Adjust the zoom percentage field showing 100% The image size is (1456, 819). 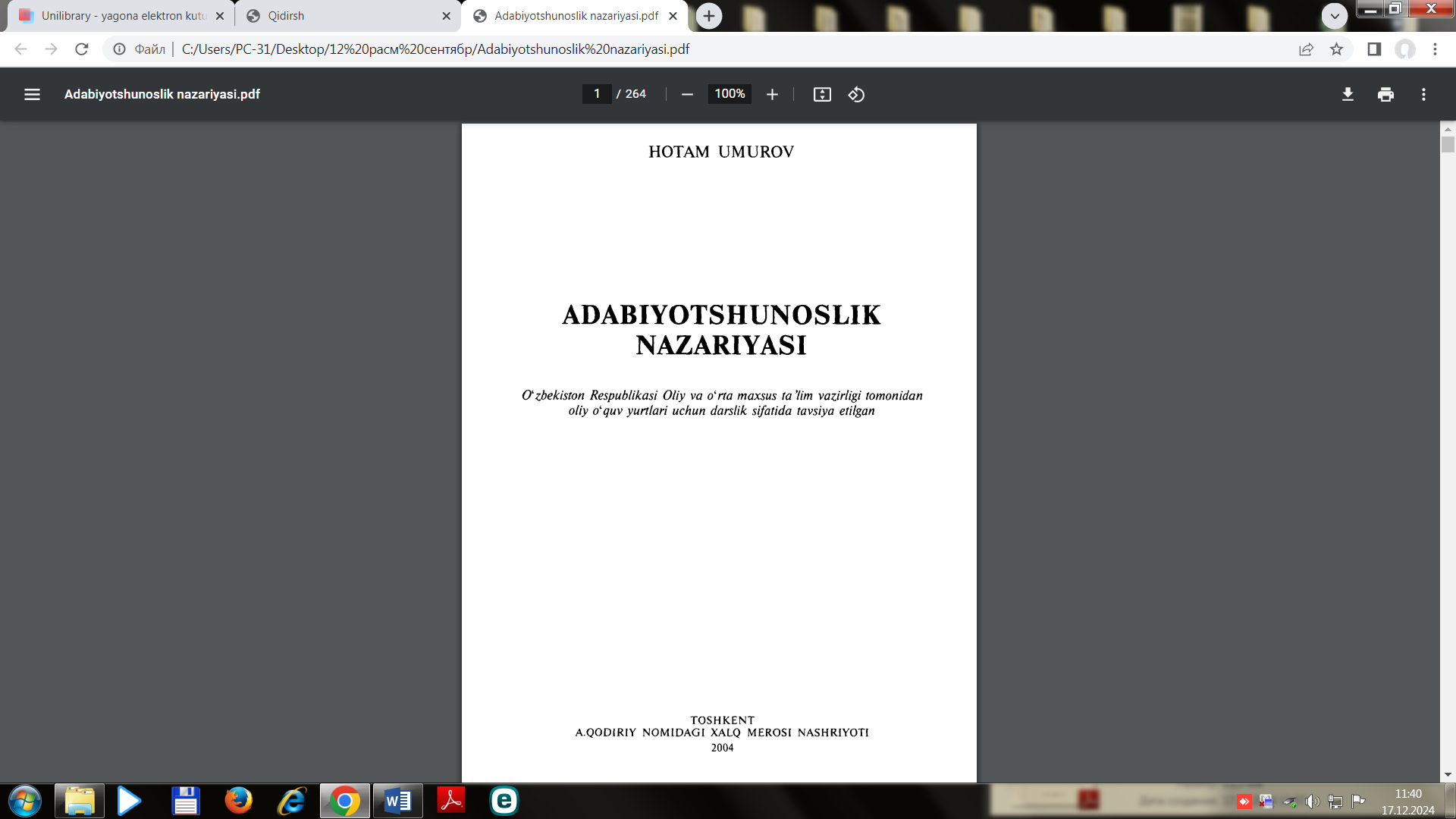[x=728, y=94]
